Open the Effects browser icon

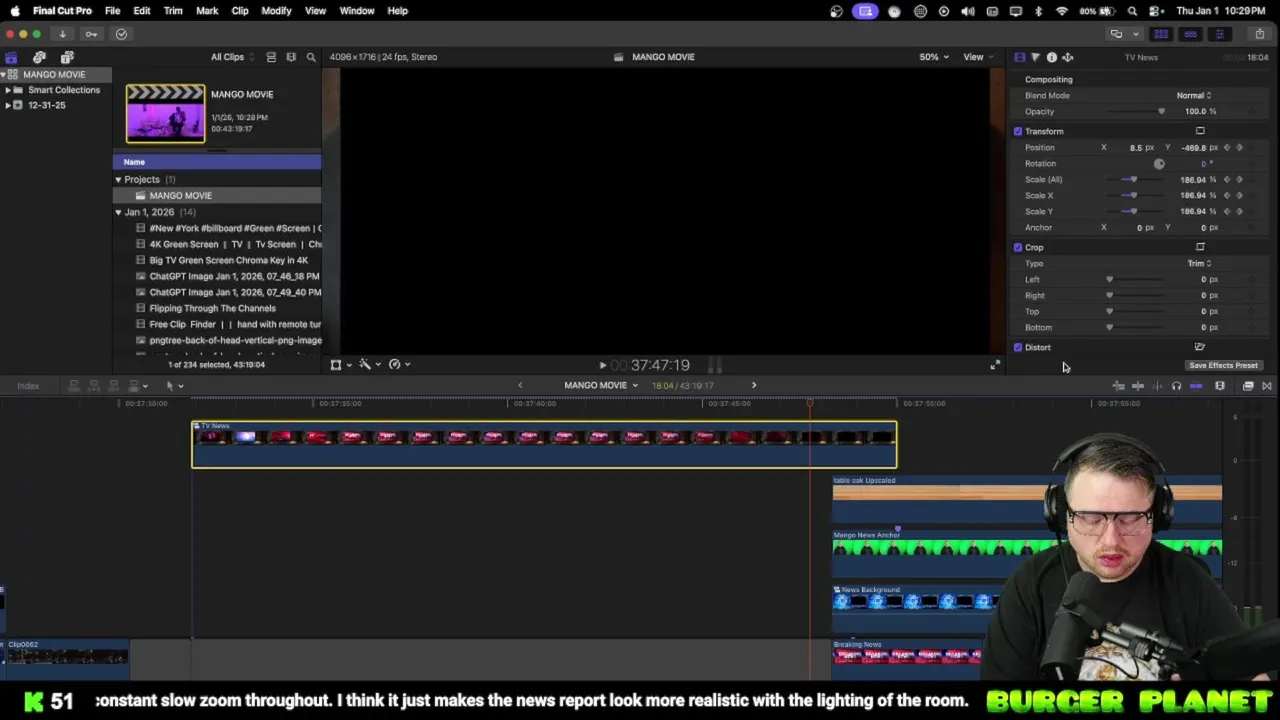[x=1248, y=386]
